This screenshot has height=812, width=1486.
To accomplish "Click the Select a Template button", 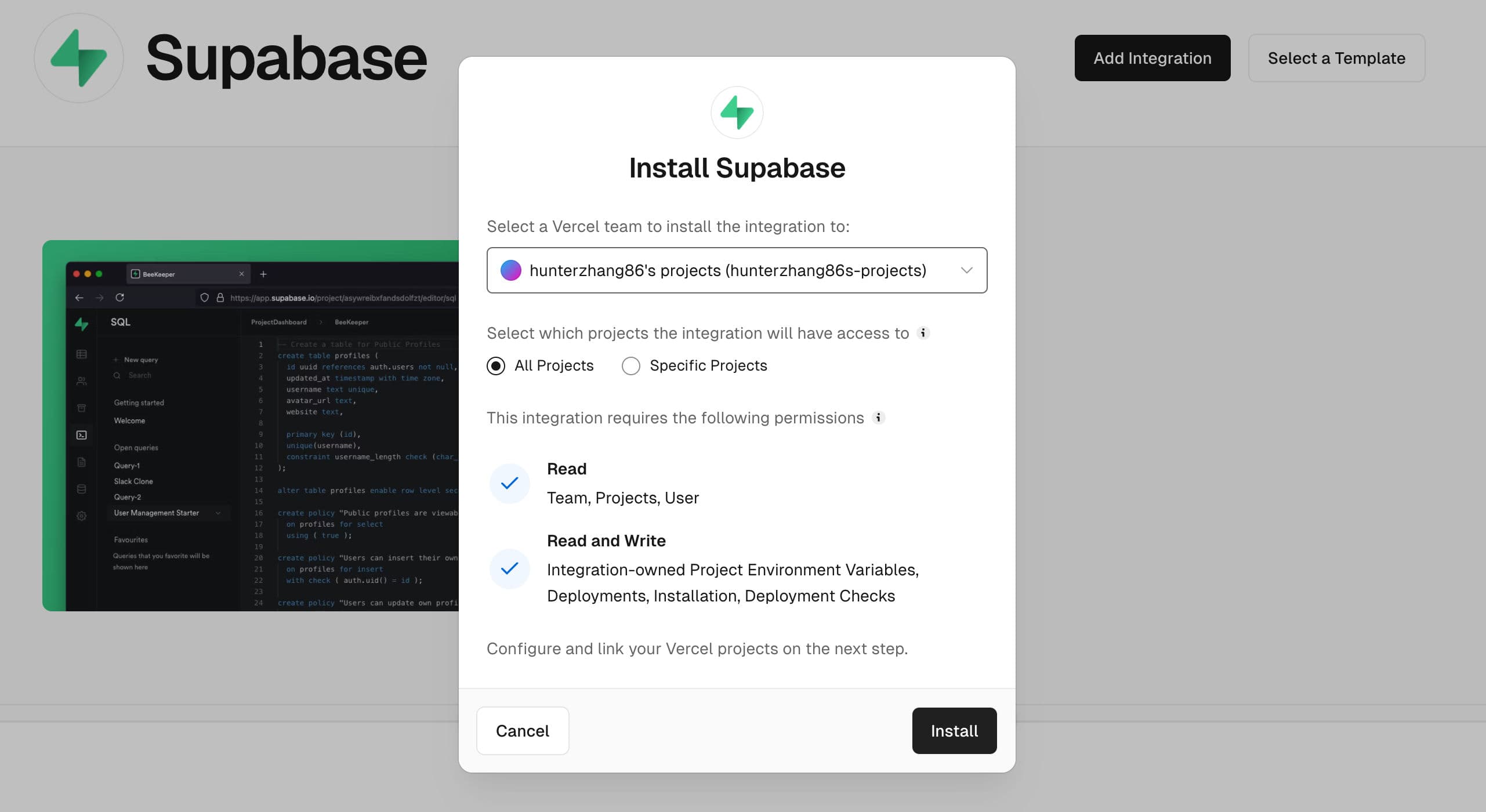I will pyautogui.click(x=1336, y=58).
